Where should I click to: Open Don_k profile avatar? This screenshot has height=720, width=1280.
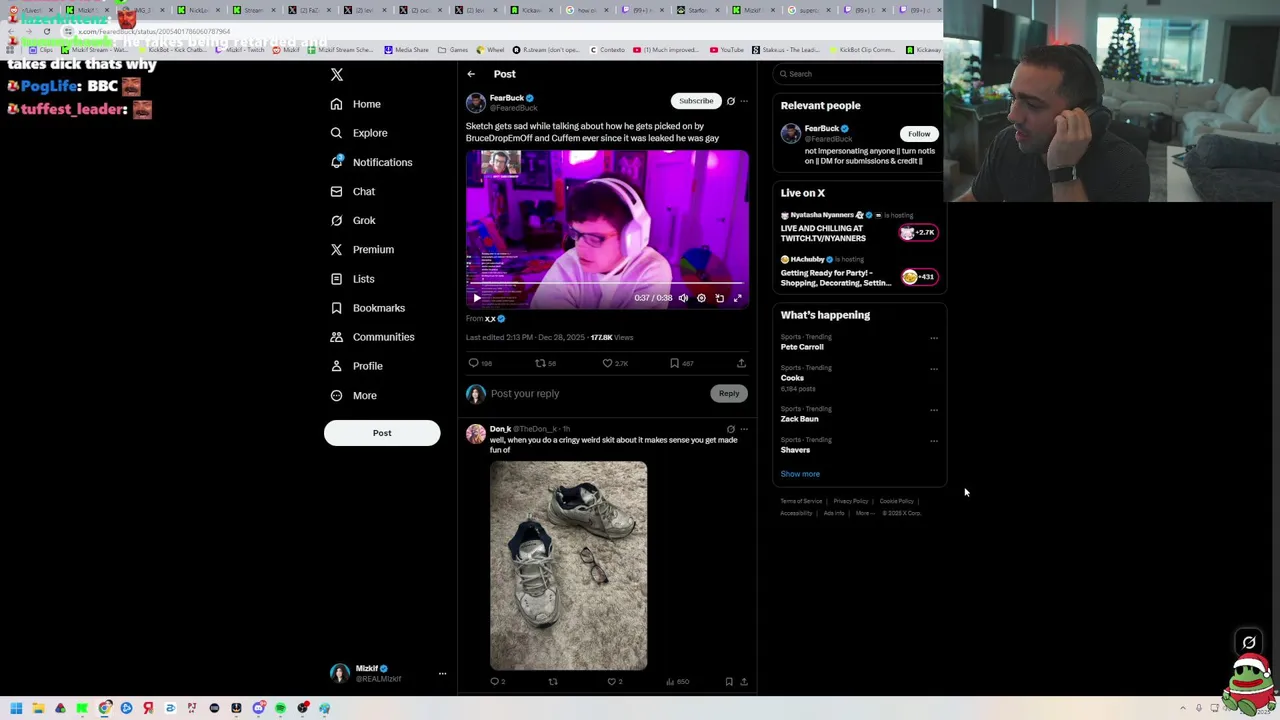(x=476, y=434)
